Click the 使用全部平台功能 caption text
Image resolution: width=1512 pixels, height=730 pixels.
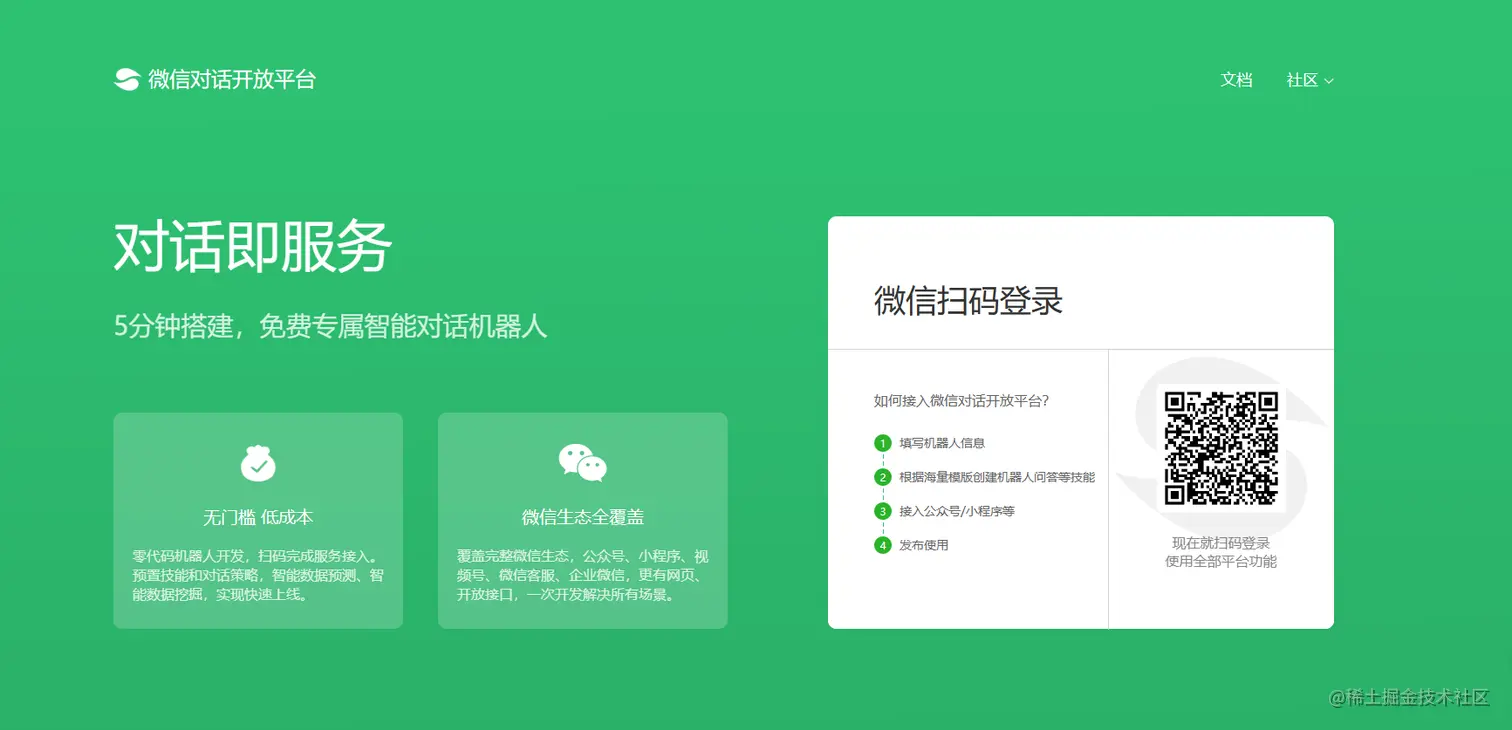[1221, 561]
